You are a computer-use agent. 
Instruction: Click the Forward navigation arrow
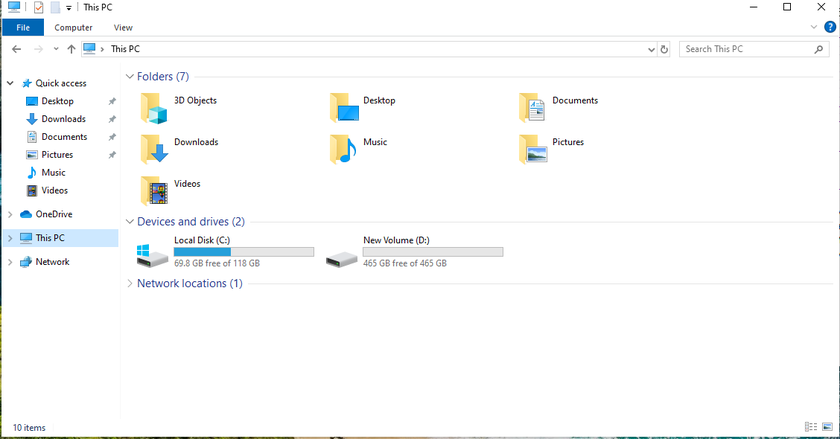[x=38, y=49]
